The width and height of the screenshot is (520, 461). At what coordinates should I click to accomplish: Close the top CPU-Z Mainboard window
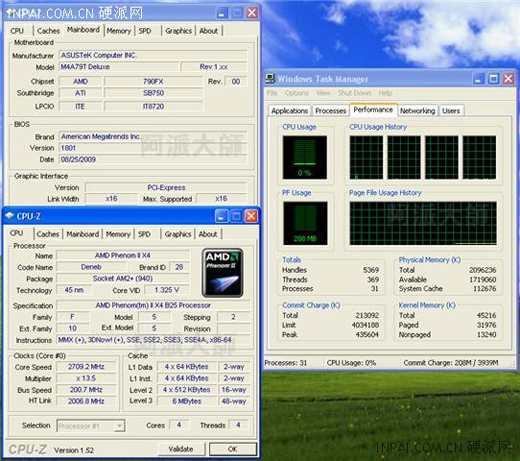click(x=252, y=13)
